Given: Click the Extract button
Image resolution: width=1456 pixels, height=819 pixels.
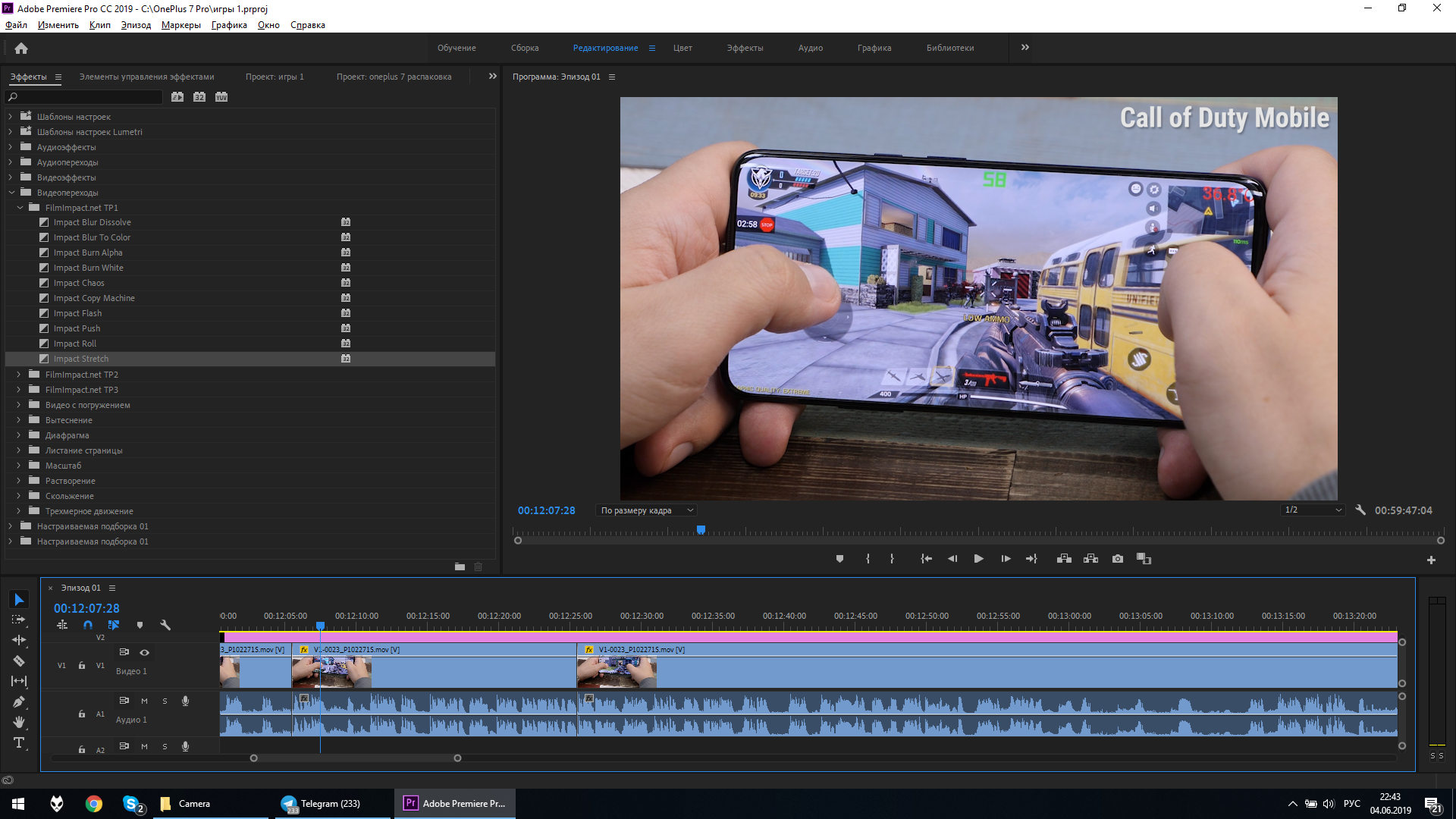Looking at the screenshot, I should pyautogui.click(x=1090, y=559).
